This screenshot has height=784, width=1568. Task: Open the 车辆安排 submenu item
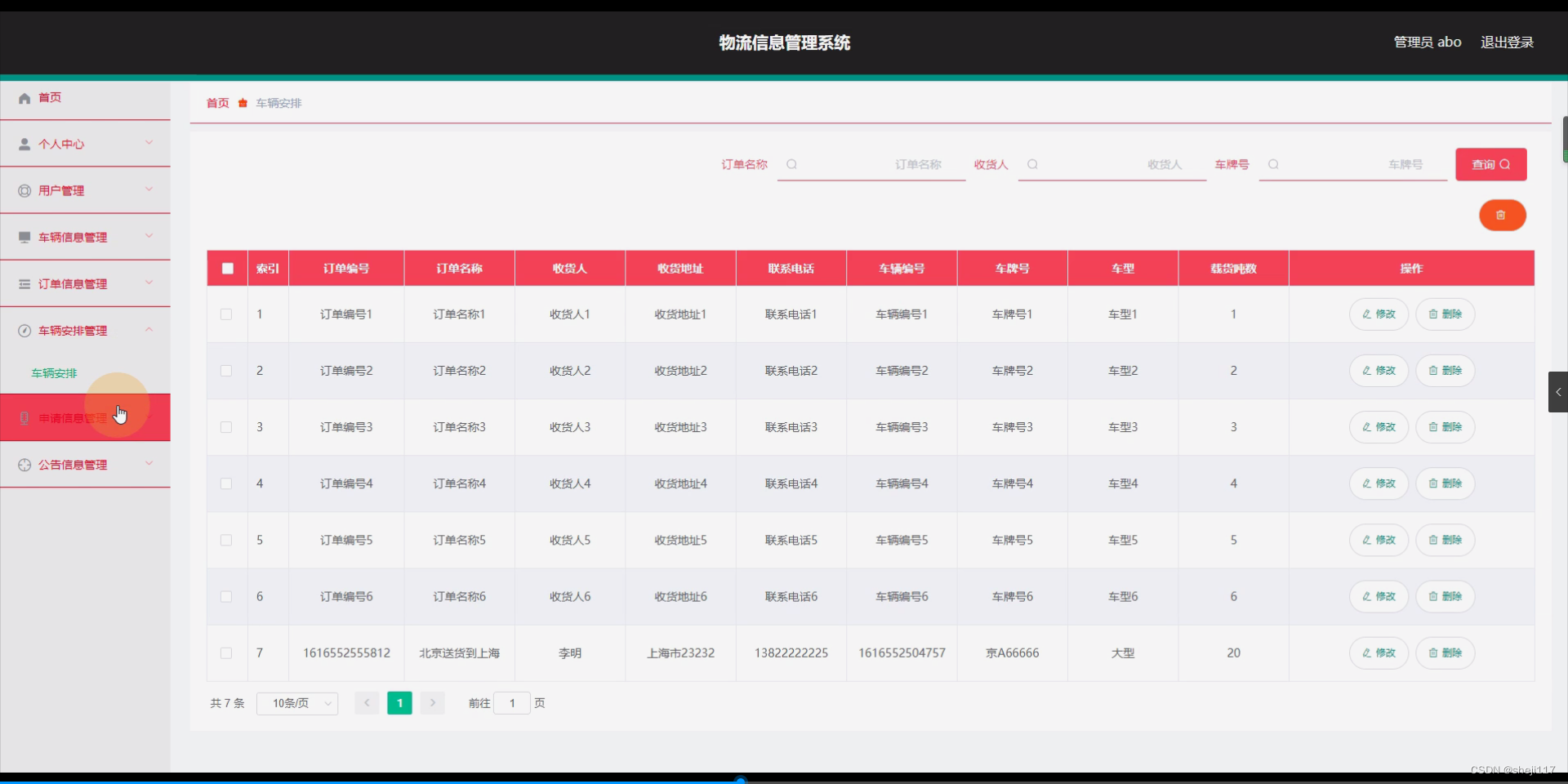tap(54, 372)
